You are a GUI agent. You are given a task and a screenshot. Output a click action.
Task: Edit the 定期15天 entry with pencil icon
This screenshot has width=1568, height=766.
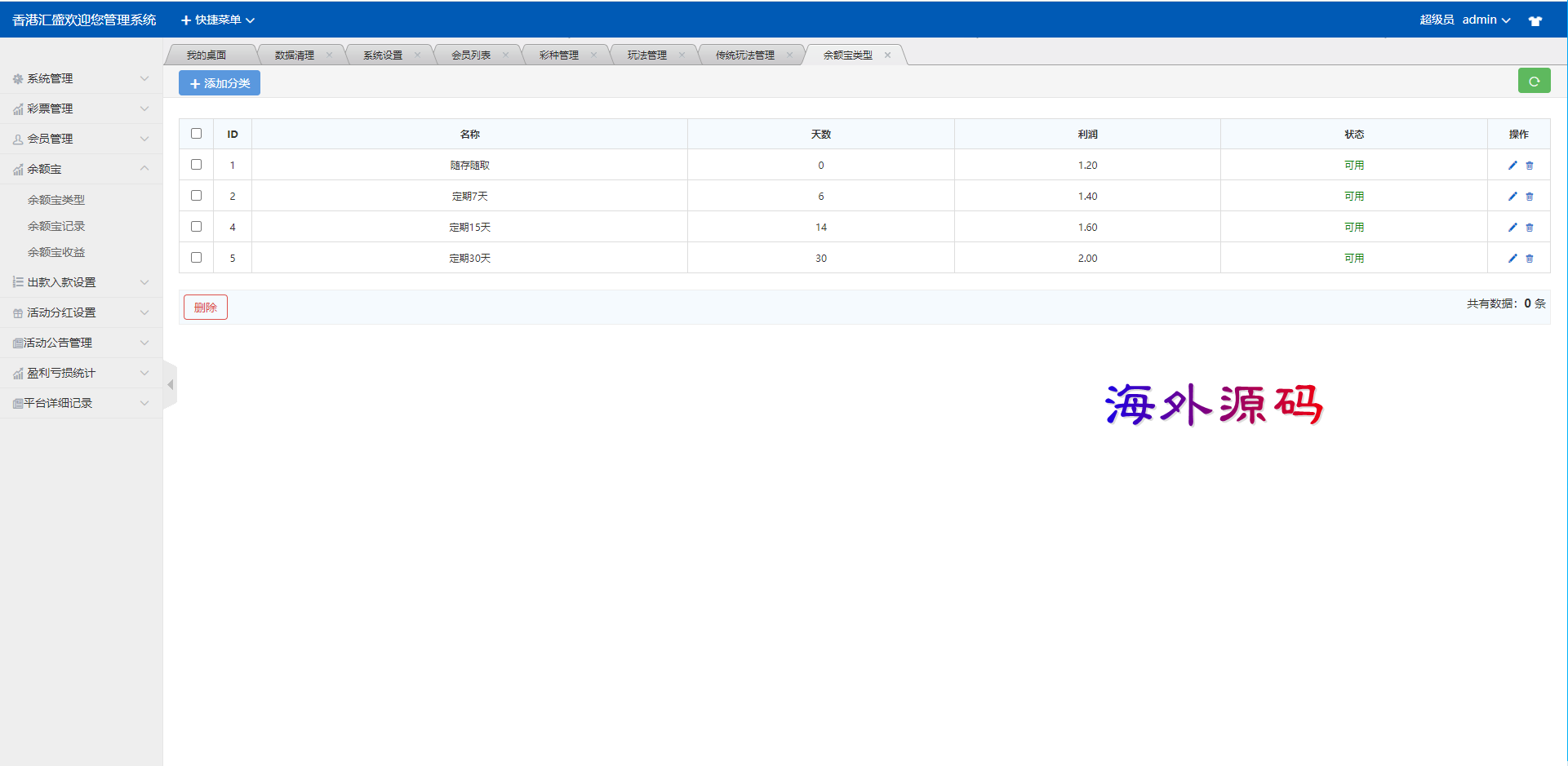pos(1512,228)
